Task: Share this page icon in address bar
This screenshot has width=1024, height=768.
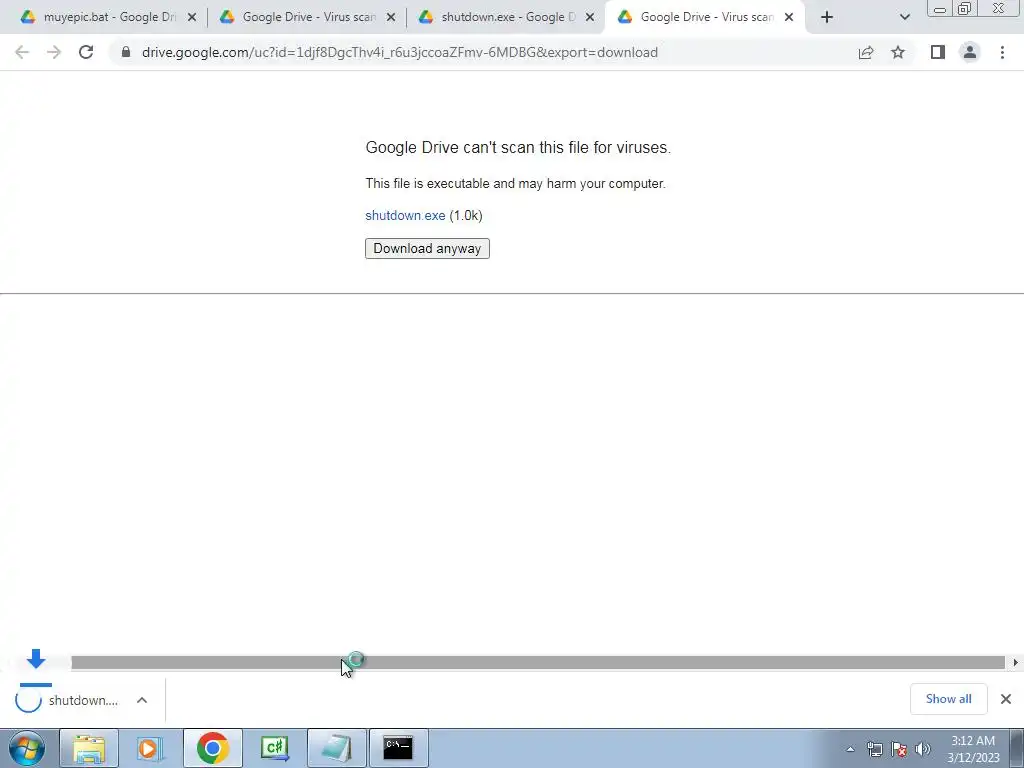Action: [x=866, y=52]
